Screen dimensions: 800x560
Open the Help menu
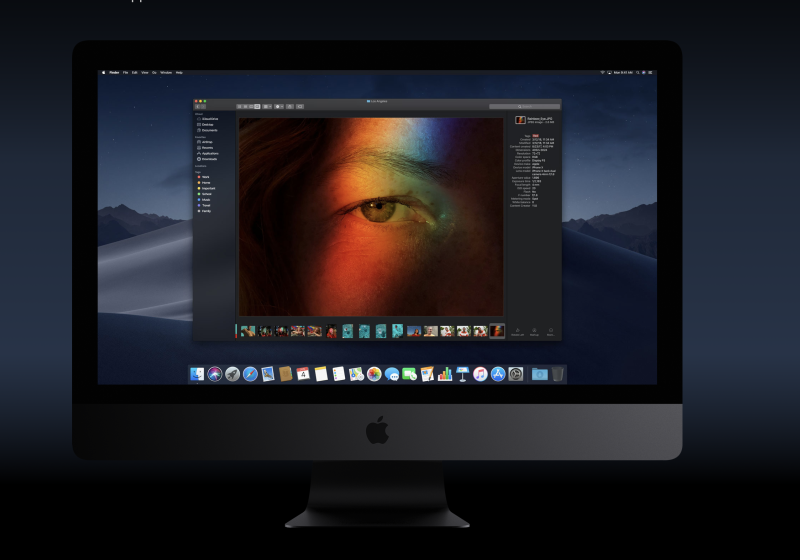click(x=179, y=72)
